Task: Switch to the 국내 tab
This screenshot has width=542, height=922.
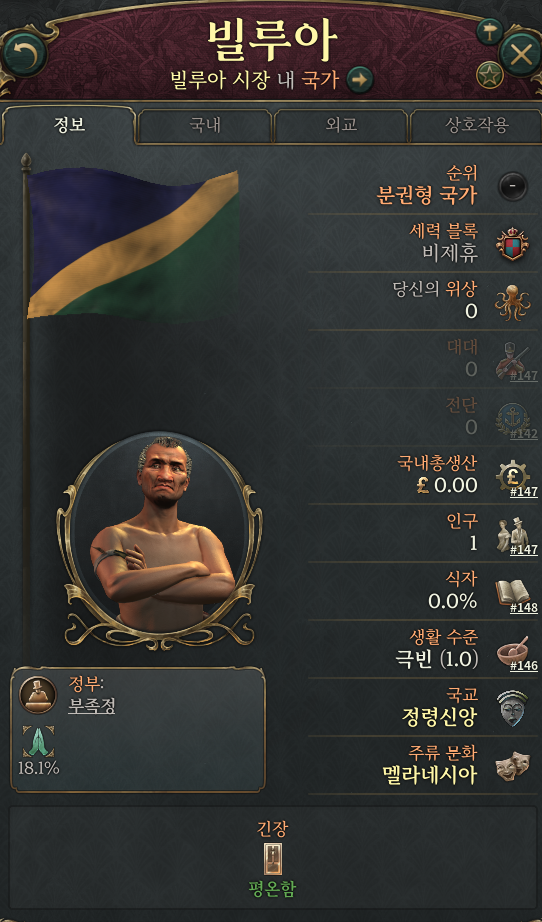Action: 205,125
